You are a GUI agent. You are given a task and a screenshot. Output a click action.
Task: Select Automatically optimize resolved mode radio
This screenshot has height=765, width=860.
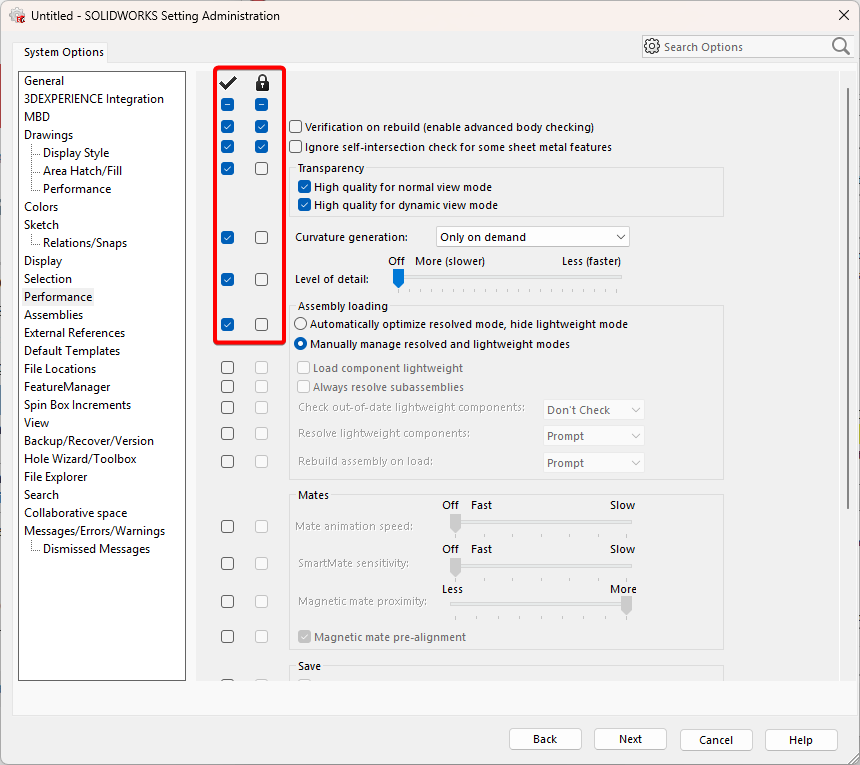click(x=301, y=324)
